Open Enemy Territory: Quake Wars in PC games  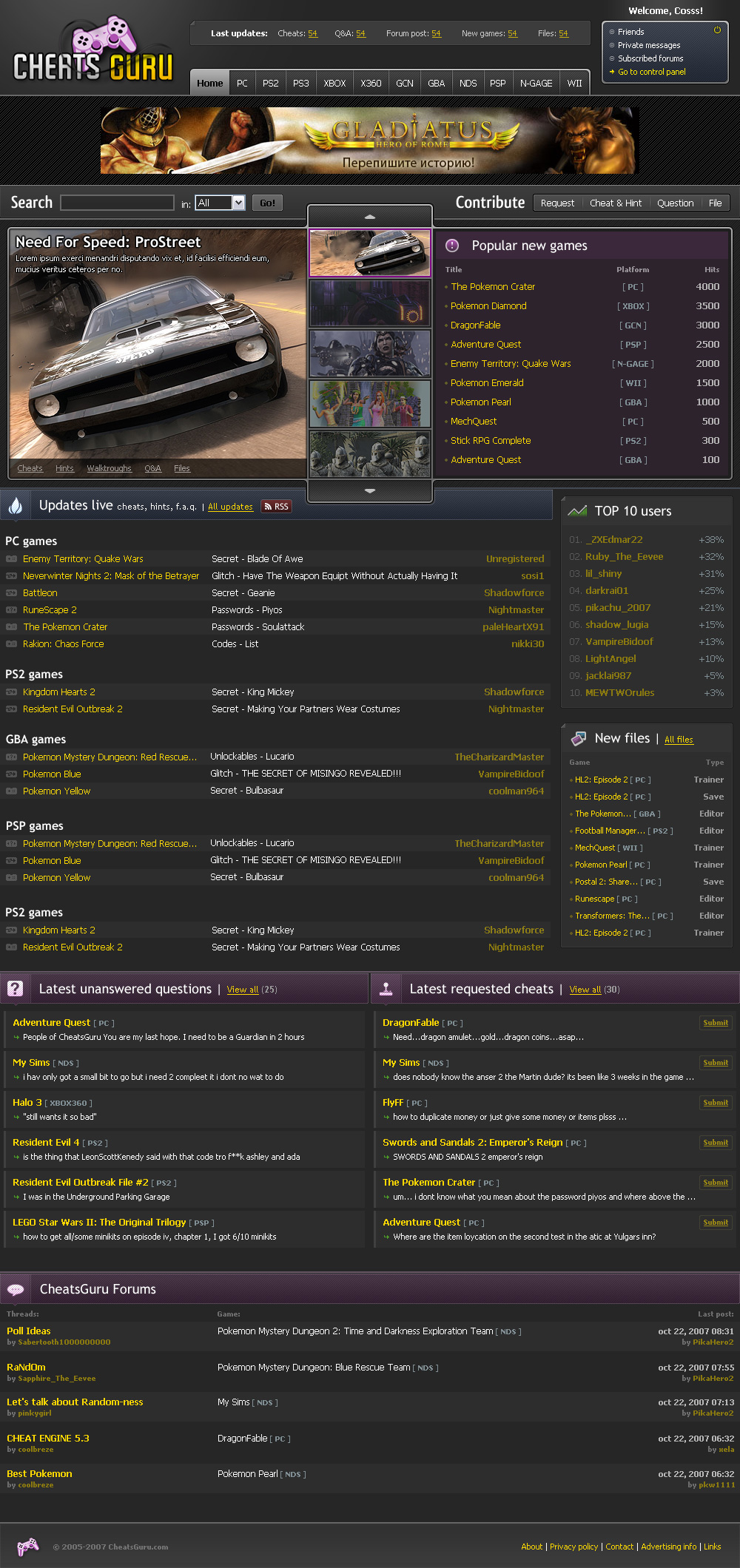[x=83, y=559]
